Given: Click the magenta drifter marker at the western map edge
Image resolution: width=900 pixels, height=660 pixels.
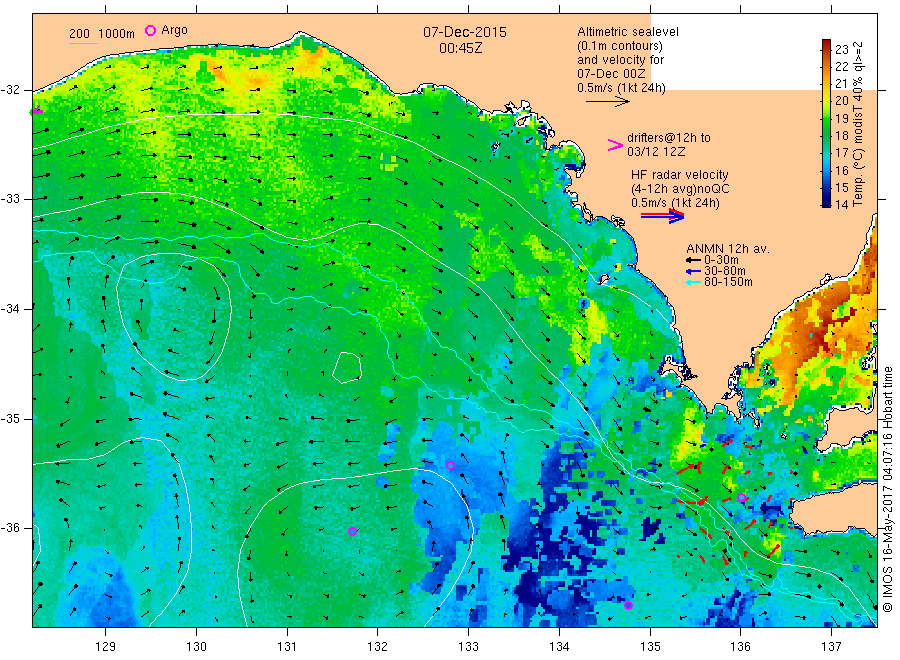Looking at the screenshot, I should point(36,111).
